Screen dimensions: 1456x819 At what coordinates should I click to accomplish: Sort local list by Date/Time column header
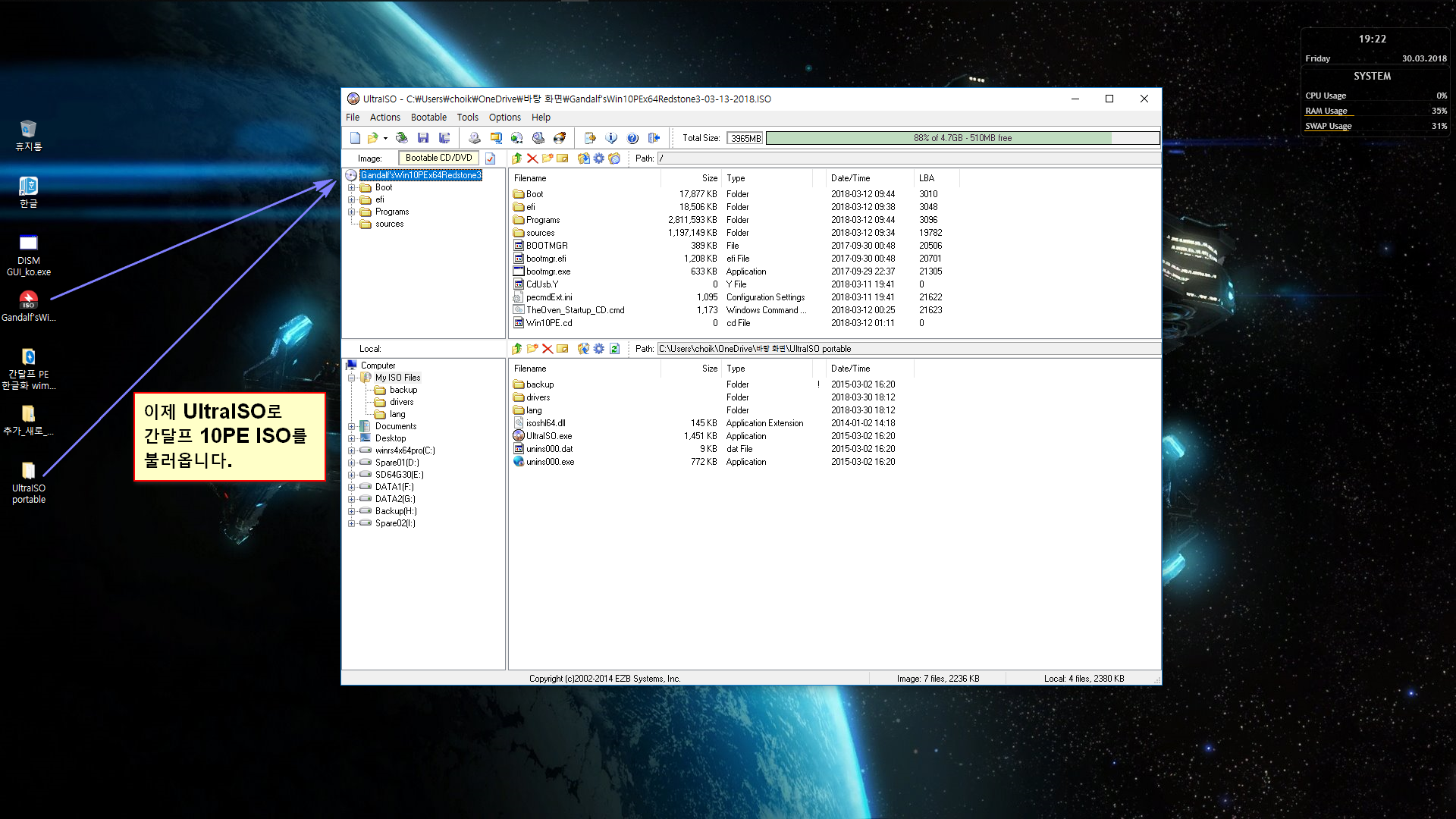point(870,369)
